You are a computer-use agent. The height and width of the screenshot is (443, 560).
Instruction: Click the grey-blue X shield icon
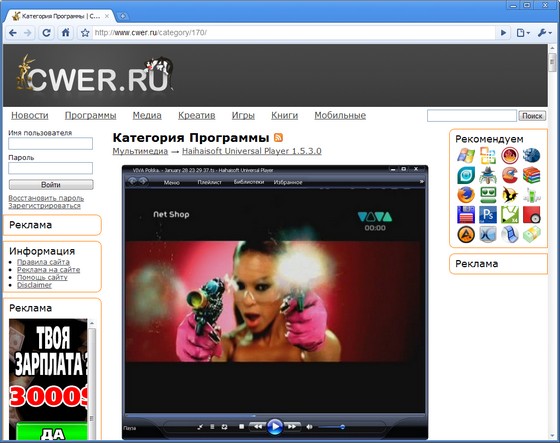click(488, 235)
